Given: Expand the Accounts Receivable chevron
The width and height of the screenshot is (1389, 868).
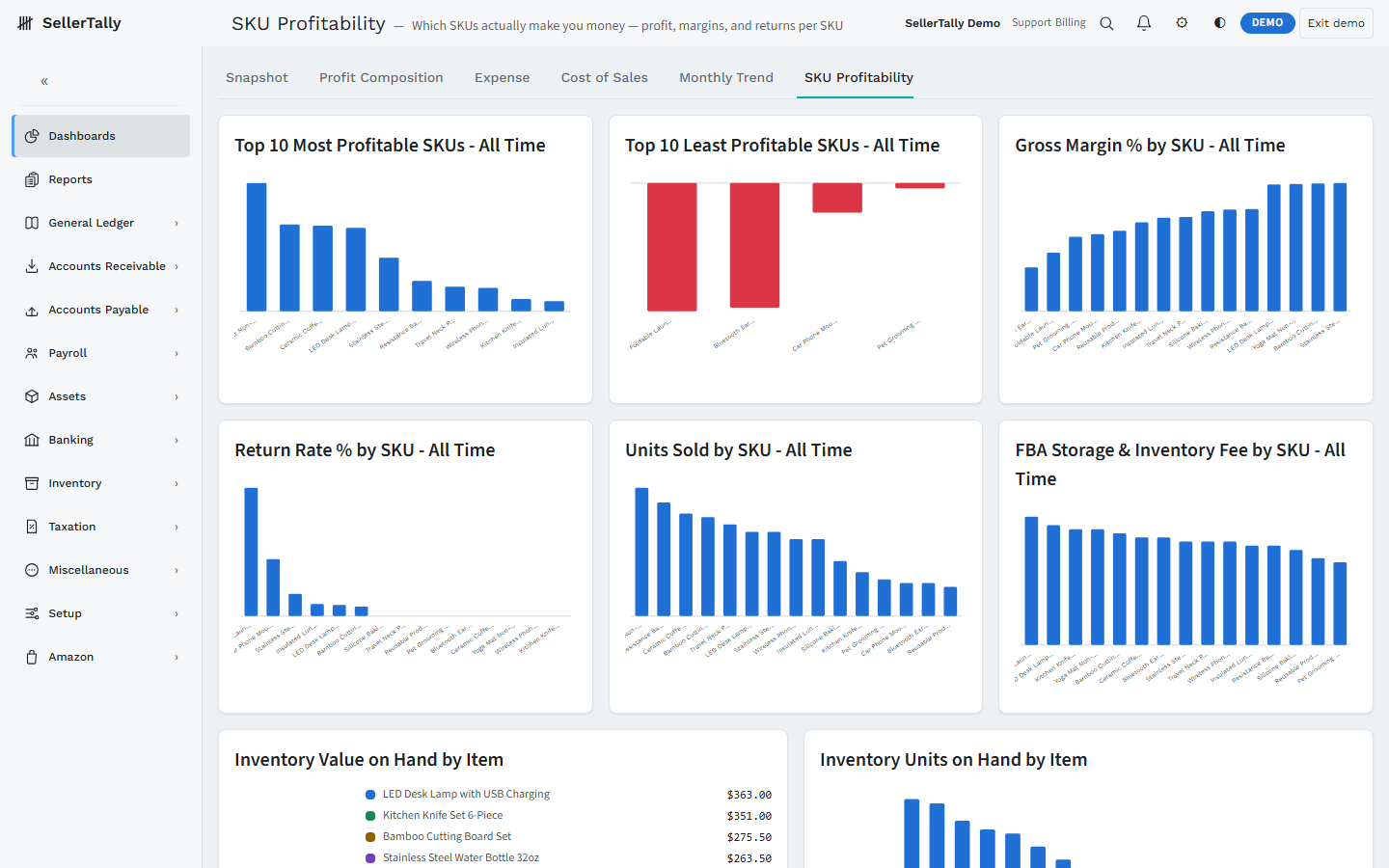Looking at the screenshot, I should pos(177,267).
